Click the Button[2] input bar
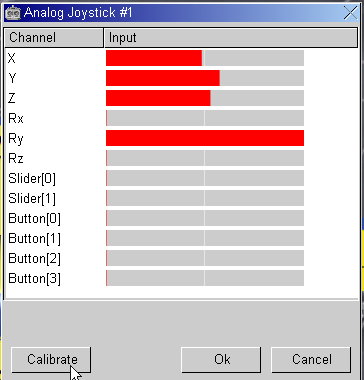Viewport: 364px width, 380px height. coord(205,258)
